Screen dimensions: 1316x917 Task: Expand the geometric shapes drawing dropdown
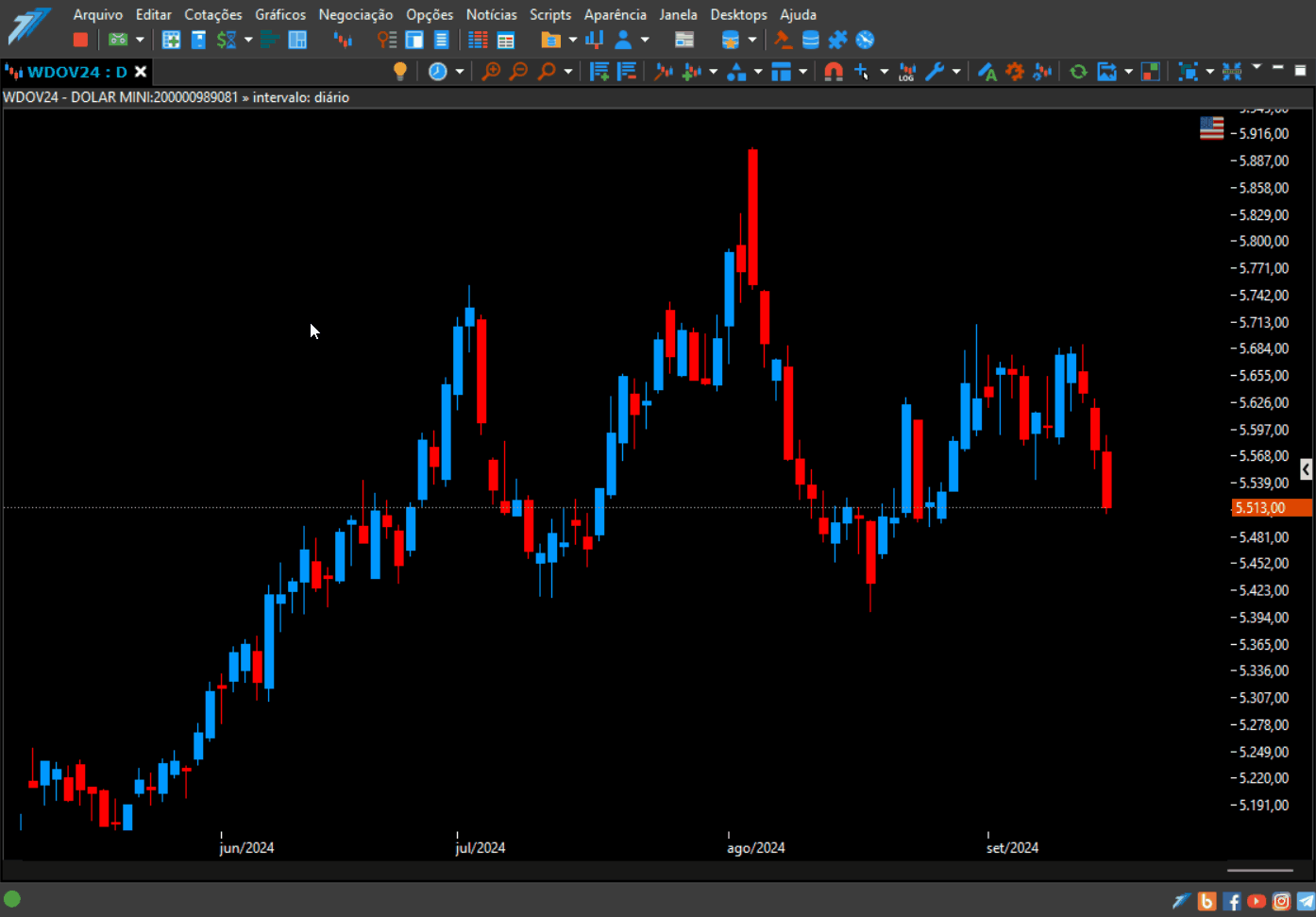tap(758, 72)
